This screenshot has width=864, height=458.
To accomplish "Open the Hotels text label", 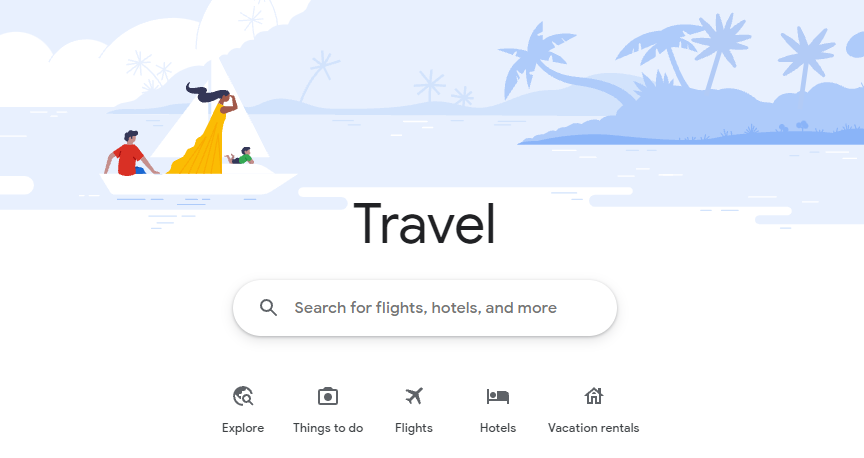I will (498, 428).
